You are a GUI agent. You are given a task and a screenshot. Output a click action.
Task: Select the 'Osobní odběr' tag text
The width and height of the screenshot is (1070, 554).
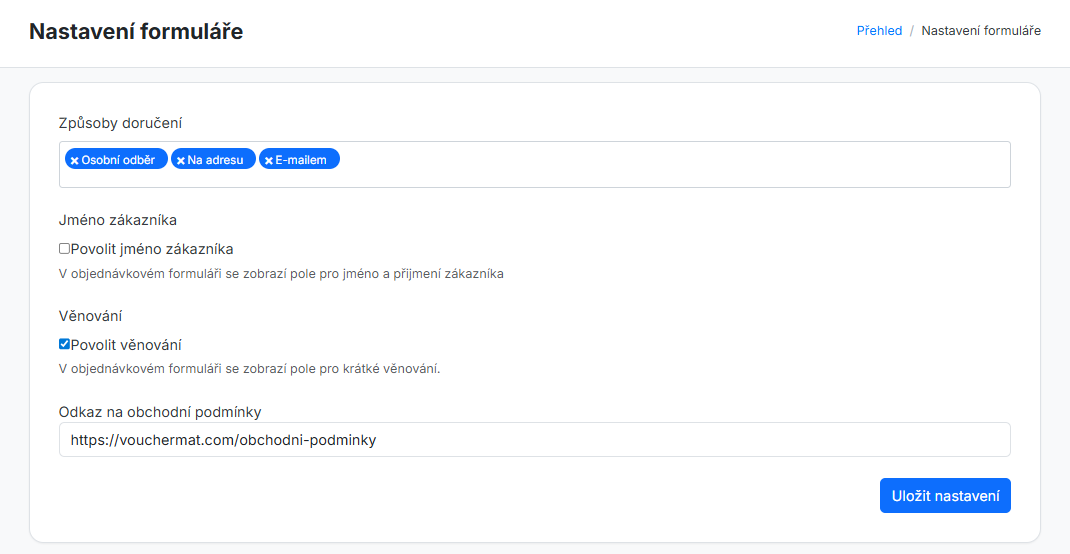[118, 160]
